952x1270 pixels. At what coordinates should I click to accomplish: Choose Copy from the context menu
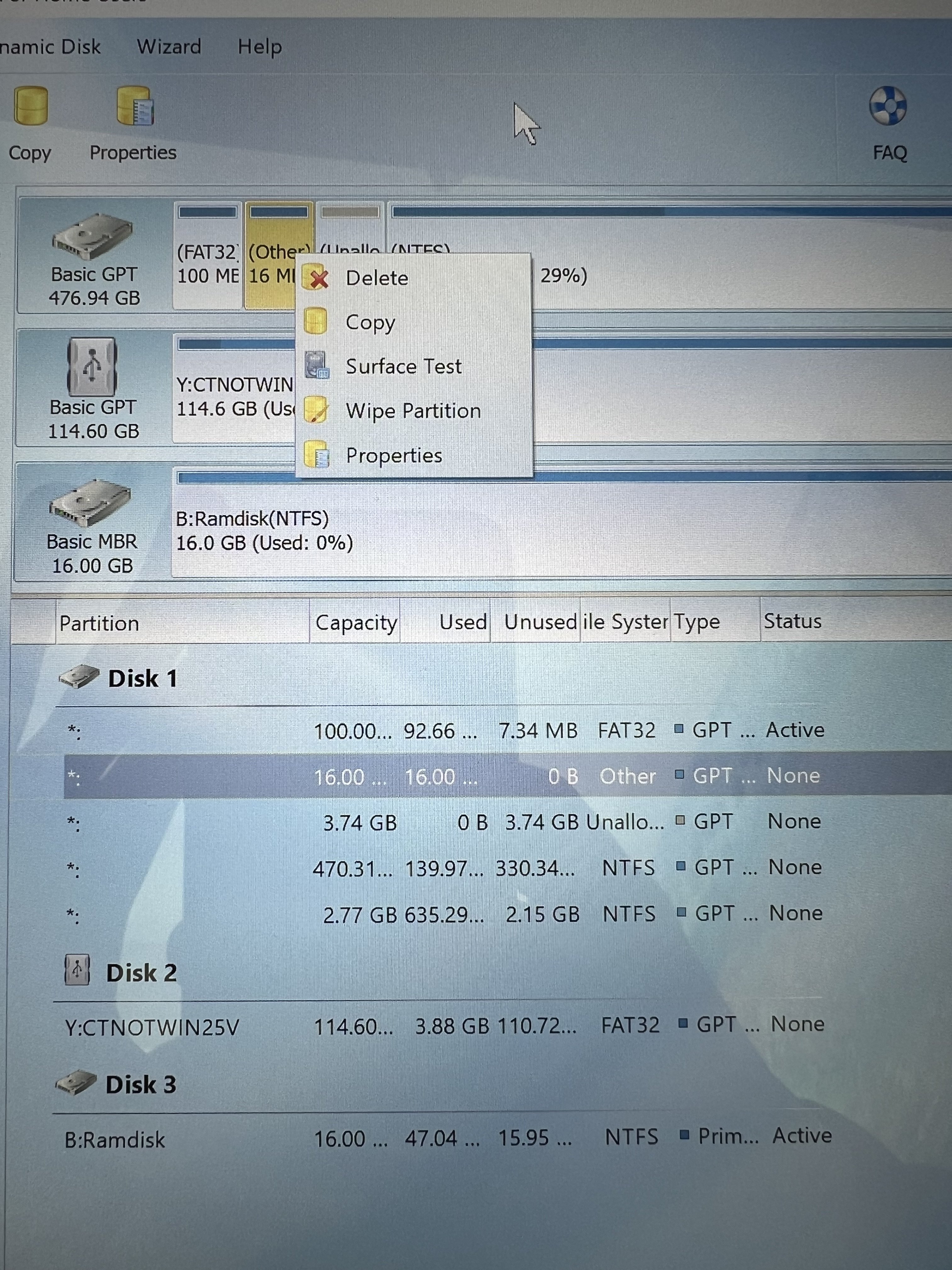pos(370,323)
